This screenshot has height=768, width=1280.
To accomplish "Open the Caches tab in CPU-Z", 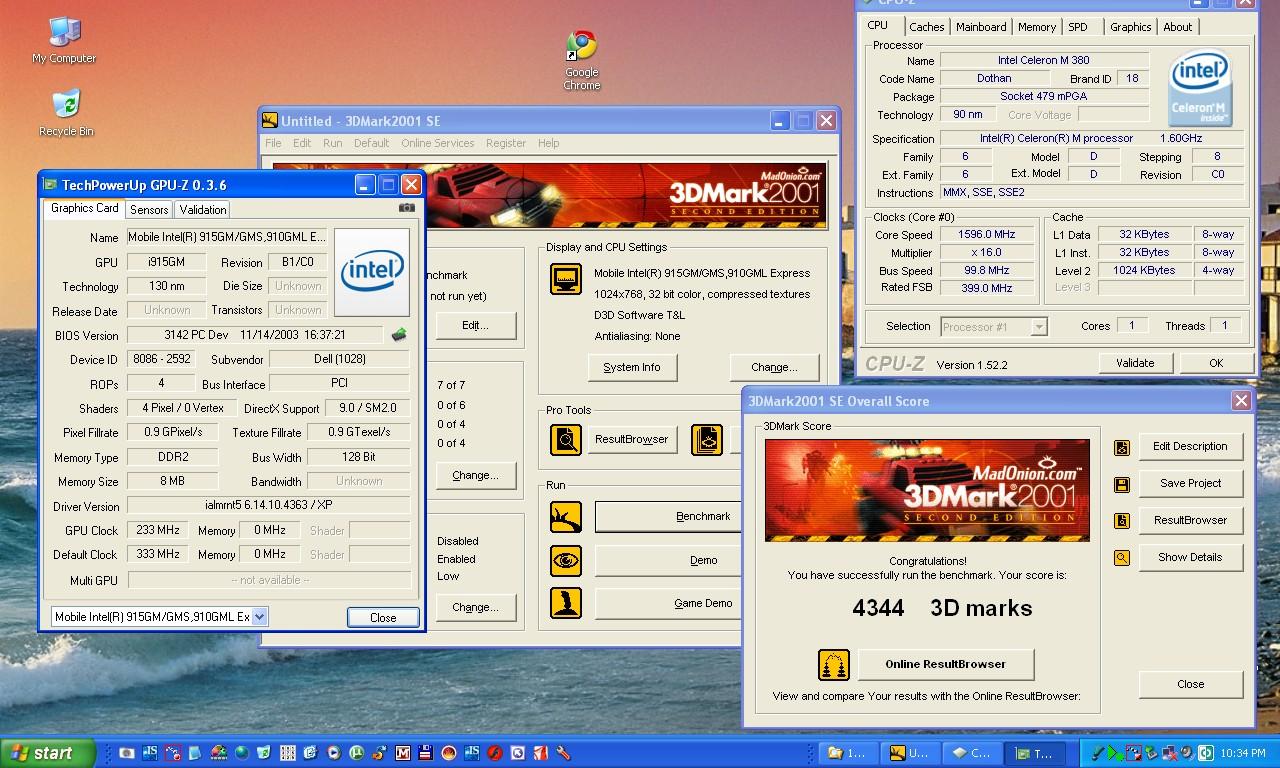I will [x=927, y=27].
